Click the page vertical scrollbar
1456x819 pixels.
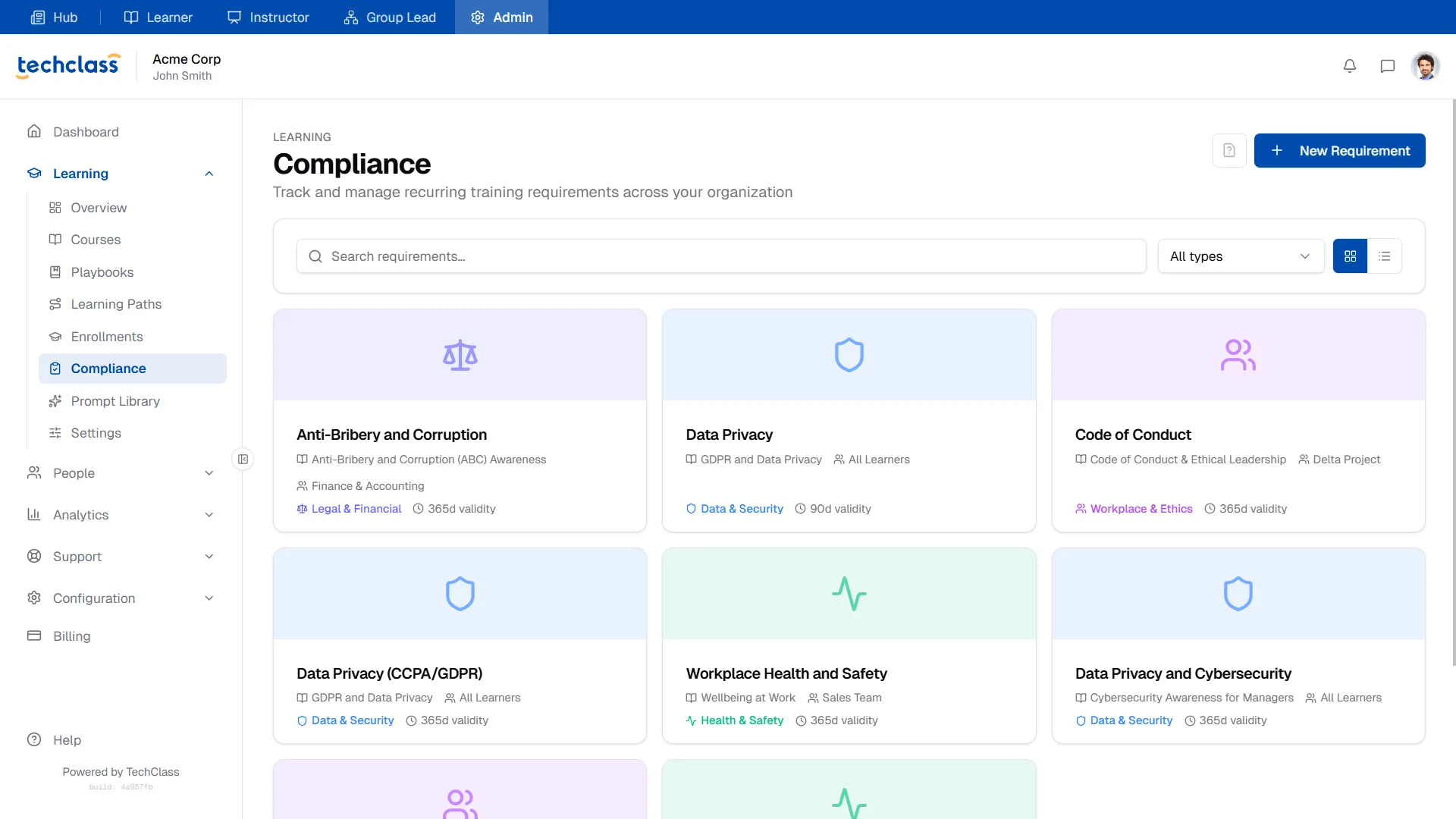tap(1453, 382)
